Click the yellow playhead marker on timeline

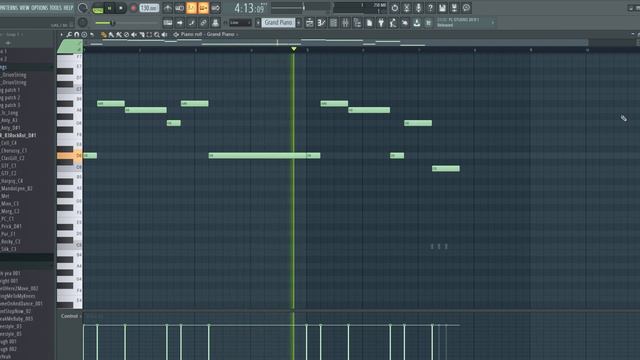(x=293, y=49)
